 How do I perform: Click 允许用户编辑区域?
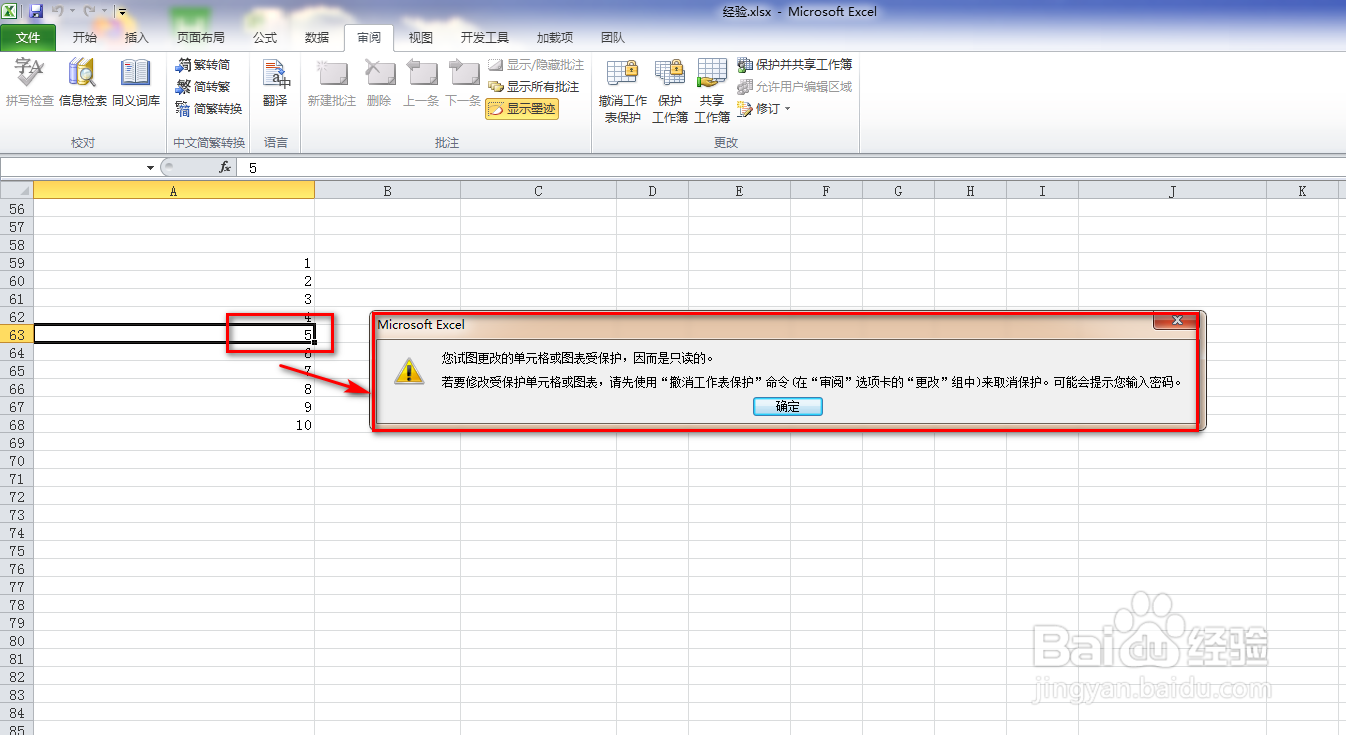pos(795,87)
